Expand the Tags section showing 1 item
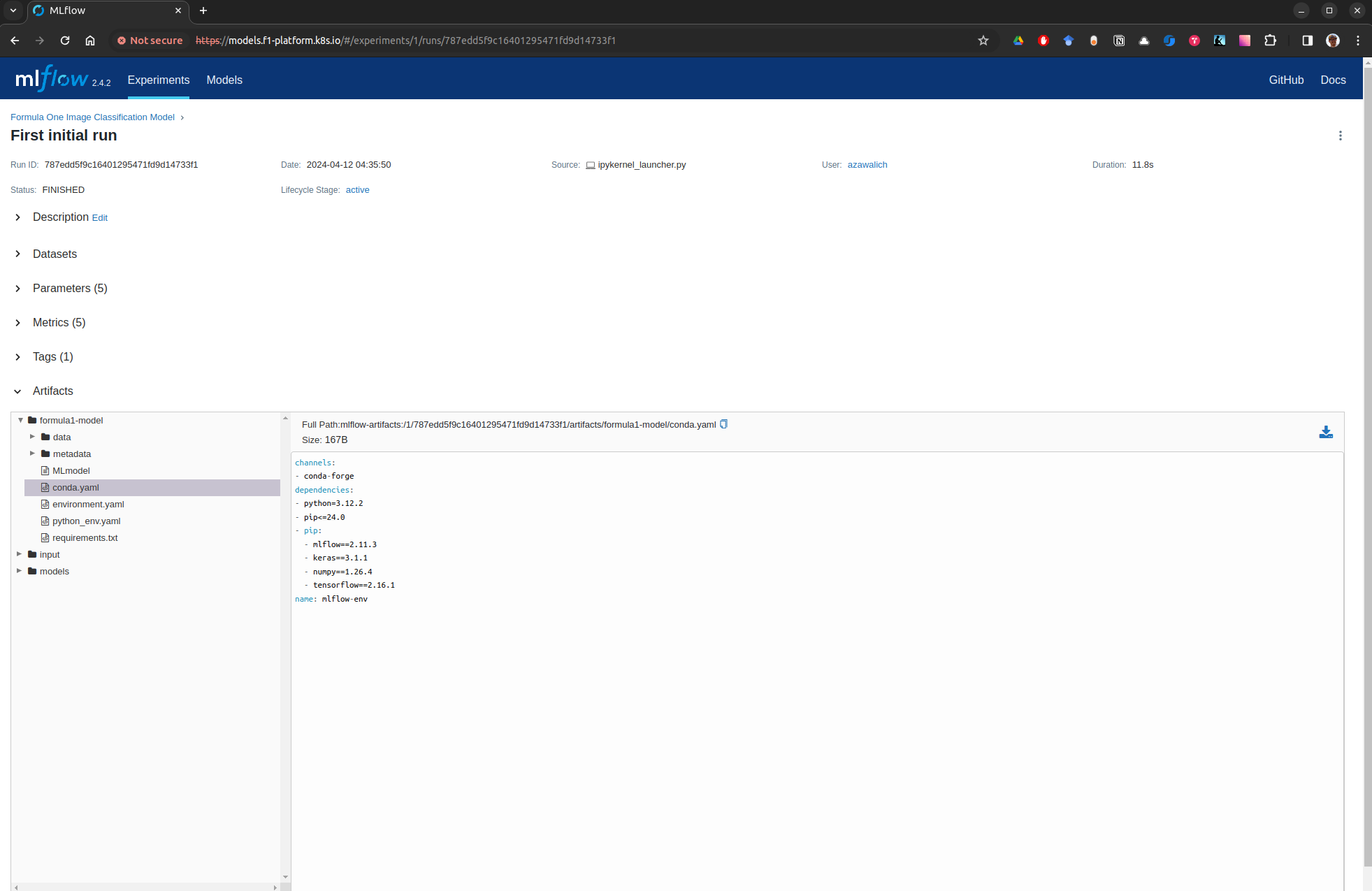 [x=19, y=357]
